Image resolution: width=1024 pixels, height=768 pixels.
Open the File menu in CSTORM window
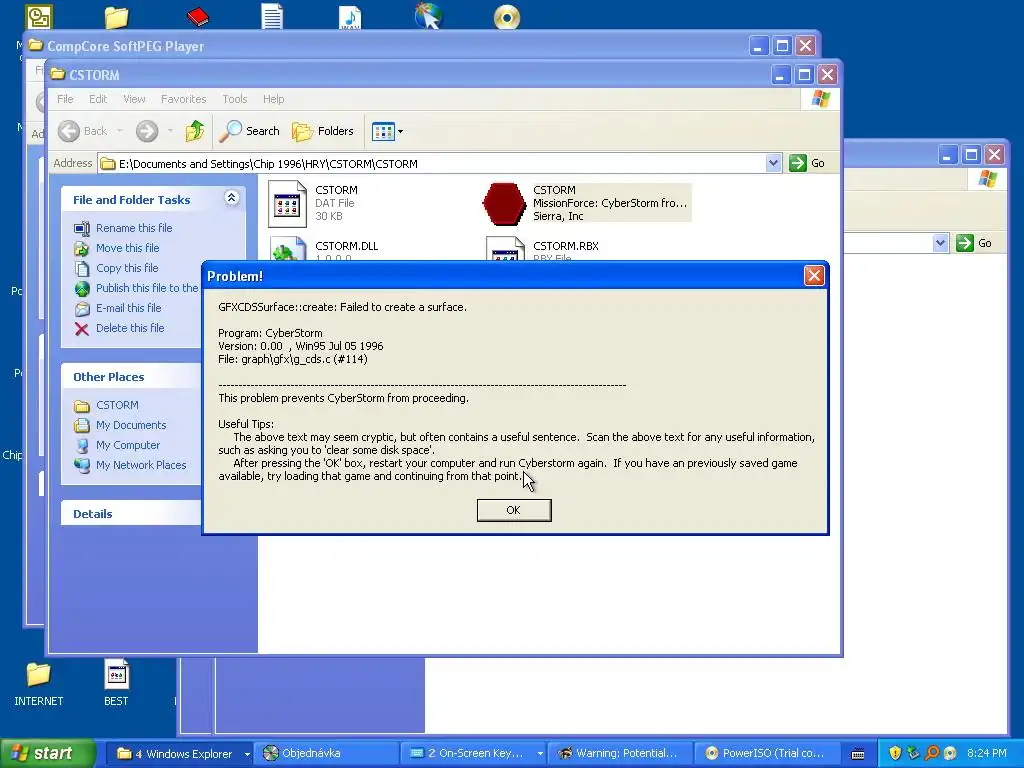click(65, 99)
